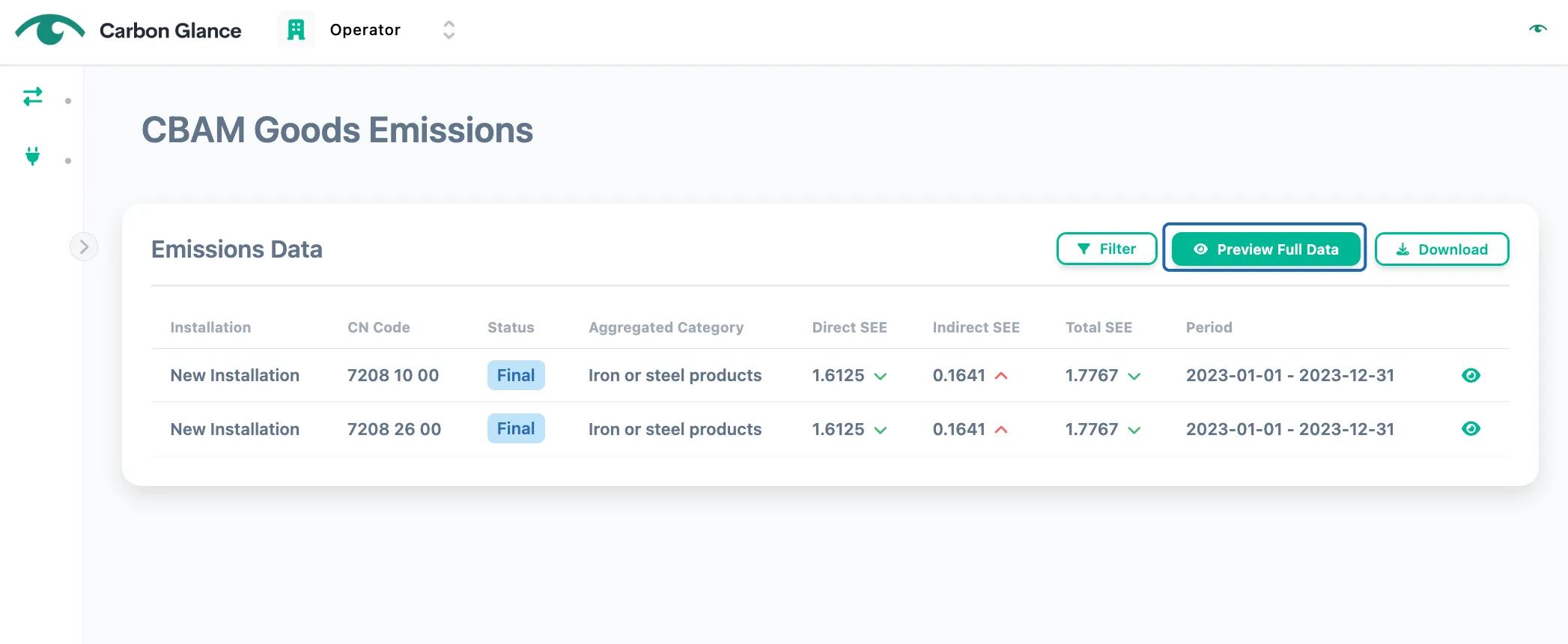This screenshot has width=1568, height=644.
Task: Click the Final status badge in first row
Action: pos(516,375)
